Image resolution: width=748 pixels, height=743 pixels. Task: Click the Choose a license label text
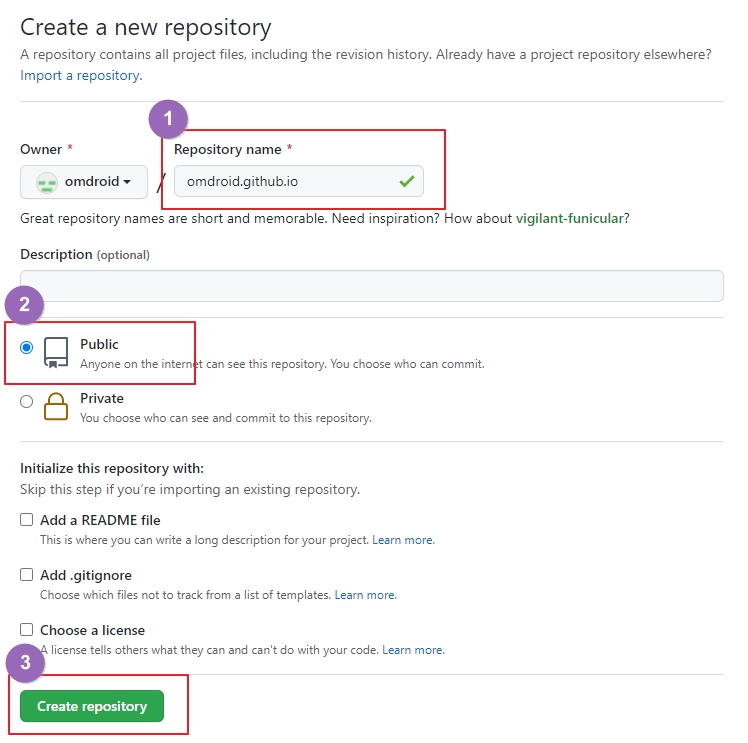pos(93,630)
